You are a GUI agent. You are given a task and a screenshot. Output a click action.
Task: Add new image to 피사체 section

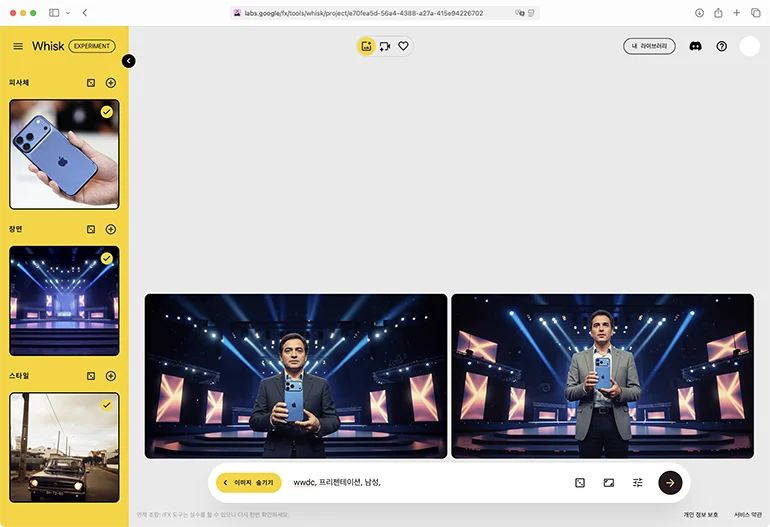click(111, 83)
